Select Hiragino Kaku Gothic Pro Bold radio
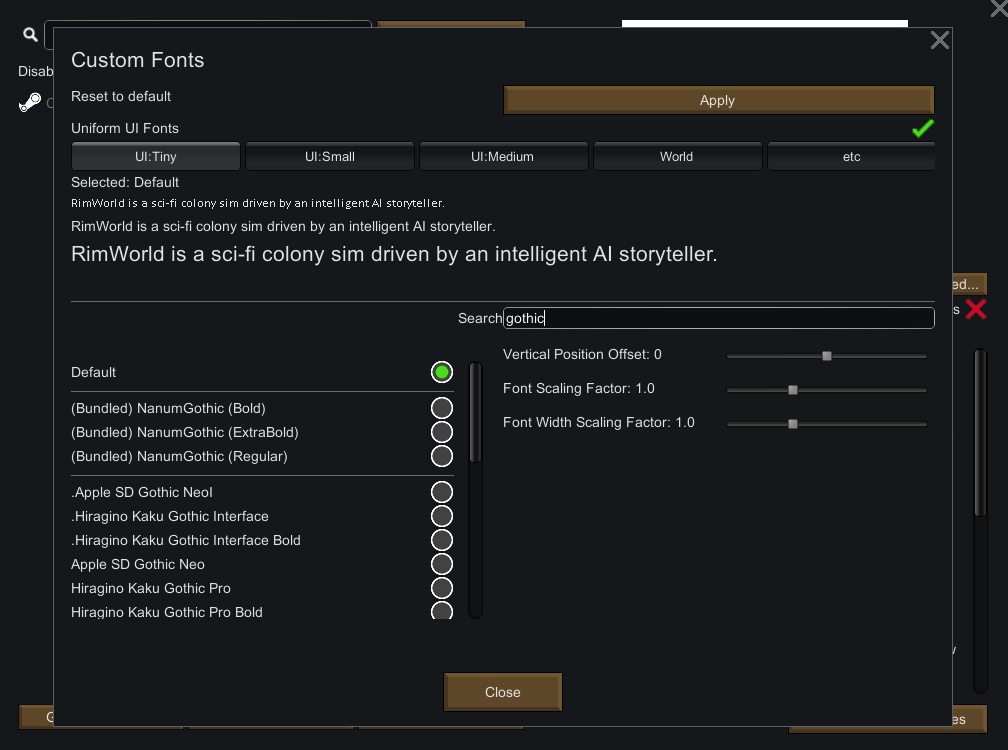1008x750 pixels. 442,611
